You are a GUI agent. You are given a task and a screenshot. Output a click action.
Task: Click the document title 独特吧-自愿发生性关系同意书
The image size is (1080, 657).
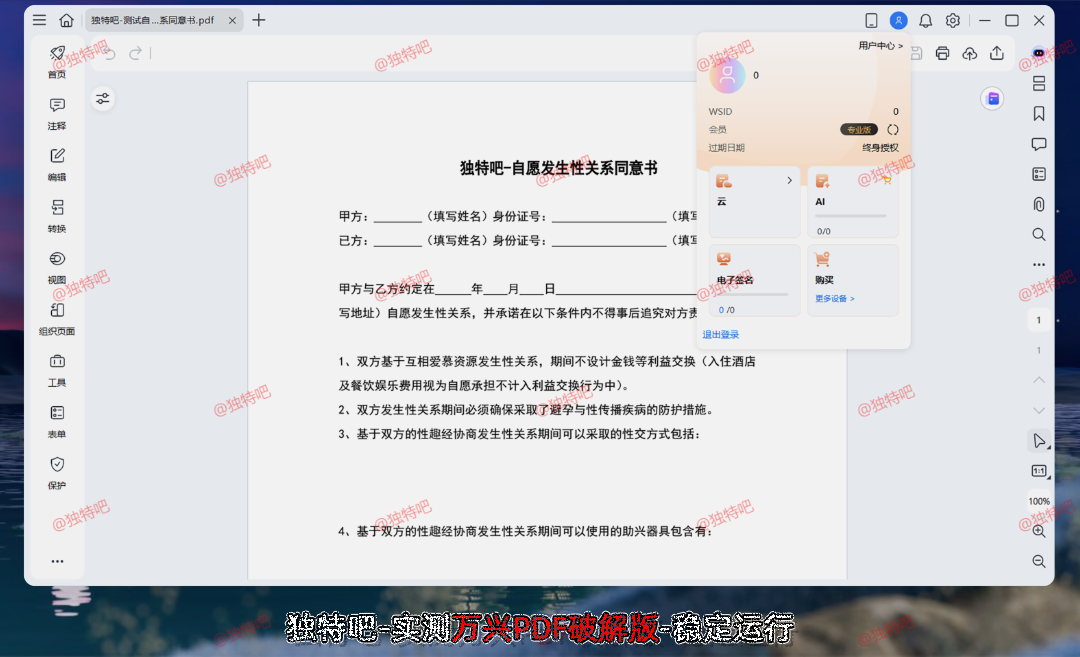[559, 168]
